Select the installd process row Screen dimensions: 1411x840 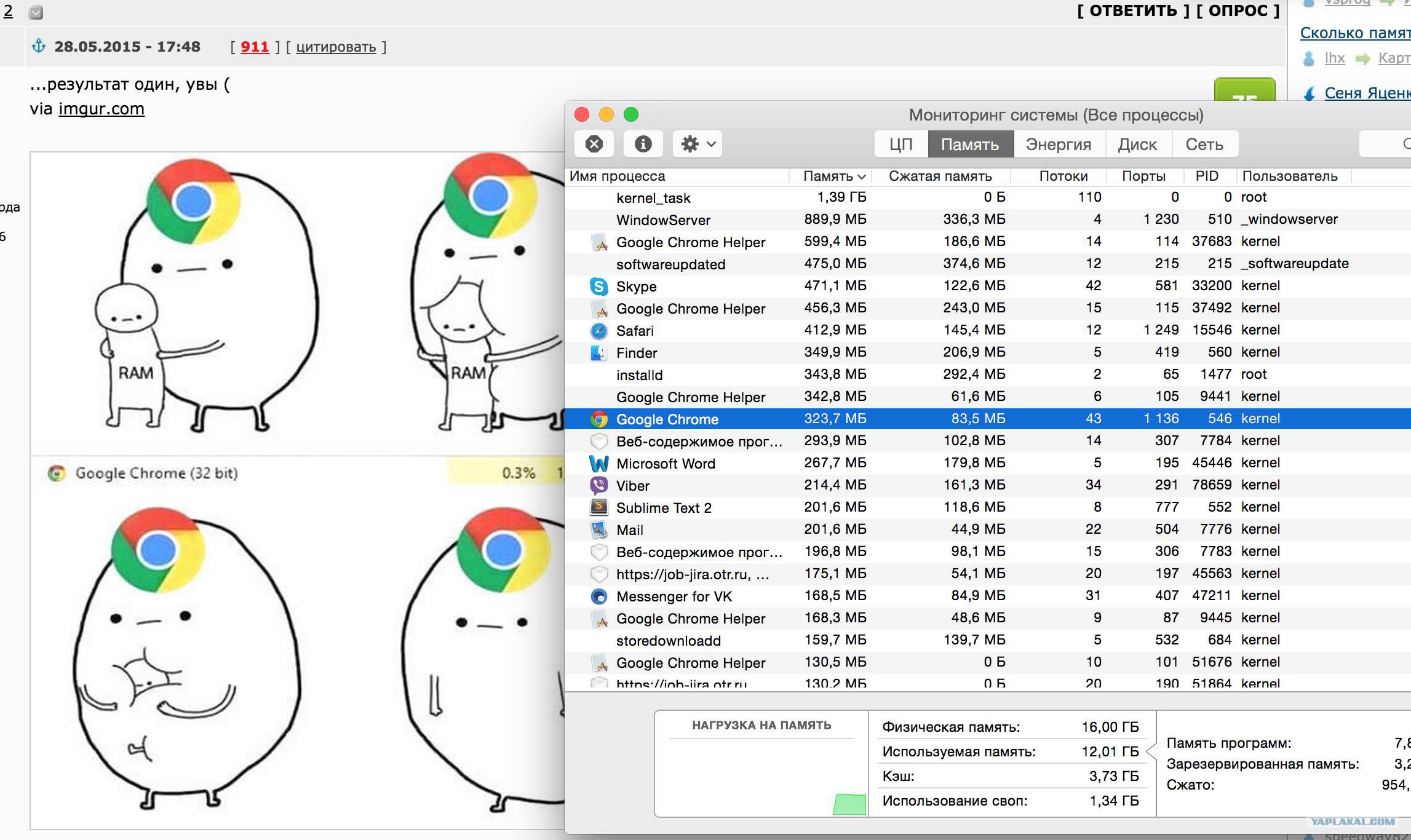988,374
